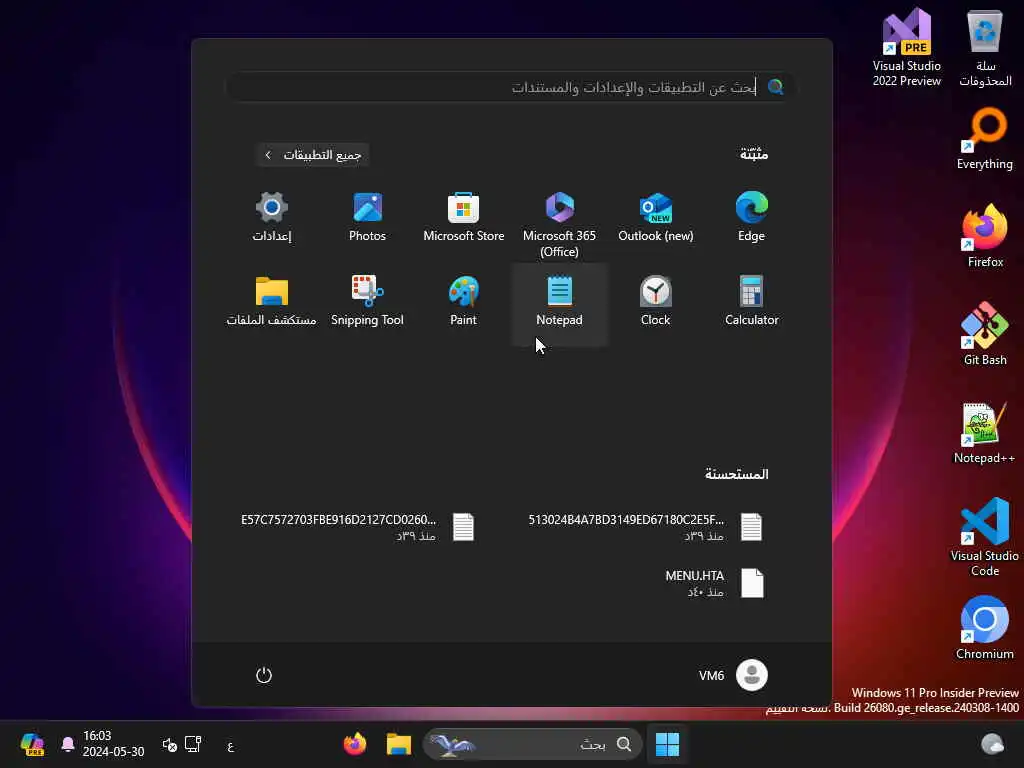The image size is (1024, 768).
Task: Open the Settings (إعدادات) pinned app
Action: pyautogui.click(x=272, y=218)
